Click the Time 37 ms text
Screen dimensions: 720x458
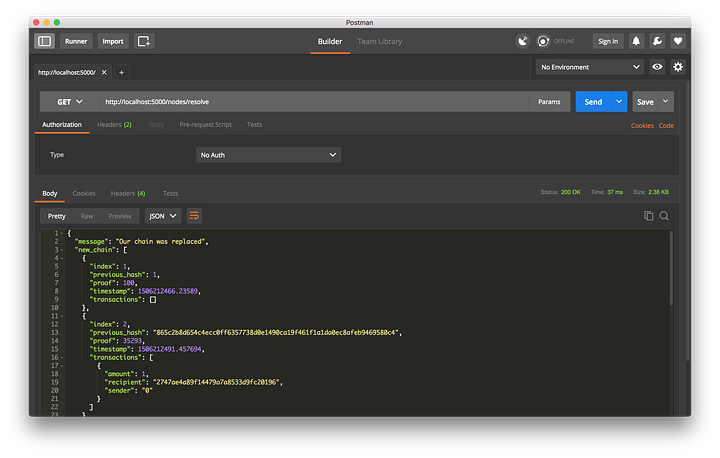click(607, 192)
